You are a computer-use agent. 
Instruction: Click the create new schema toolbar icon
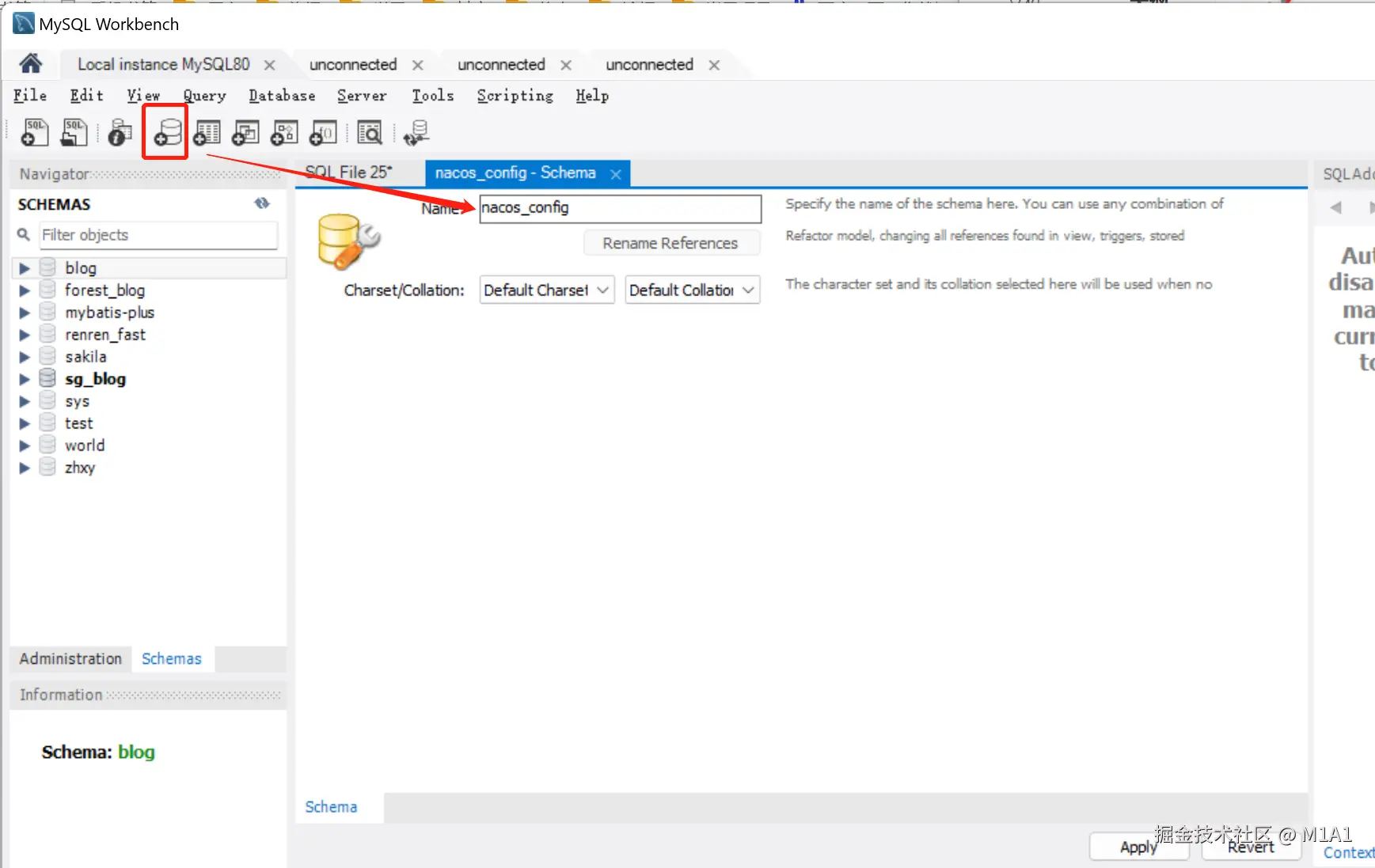pyautogui.click(x=167, y=132)
